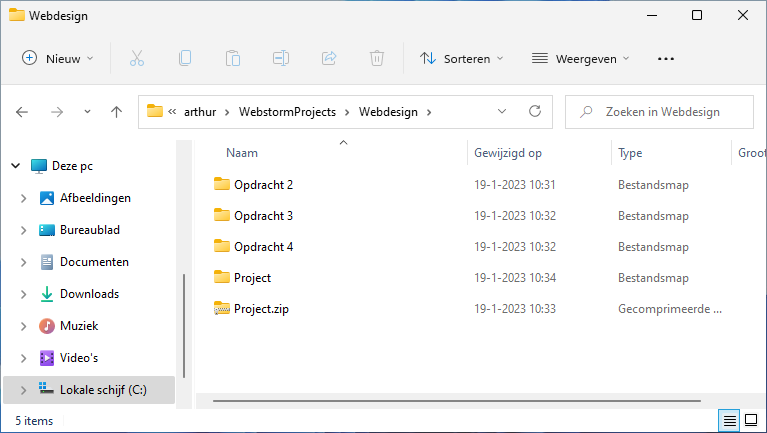Open the Nieuw (new item) menu

click(58, 59)
